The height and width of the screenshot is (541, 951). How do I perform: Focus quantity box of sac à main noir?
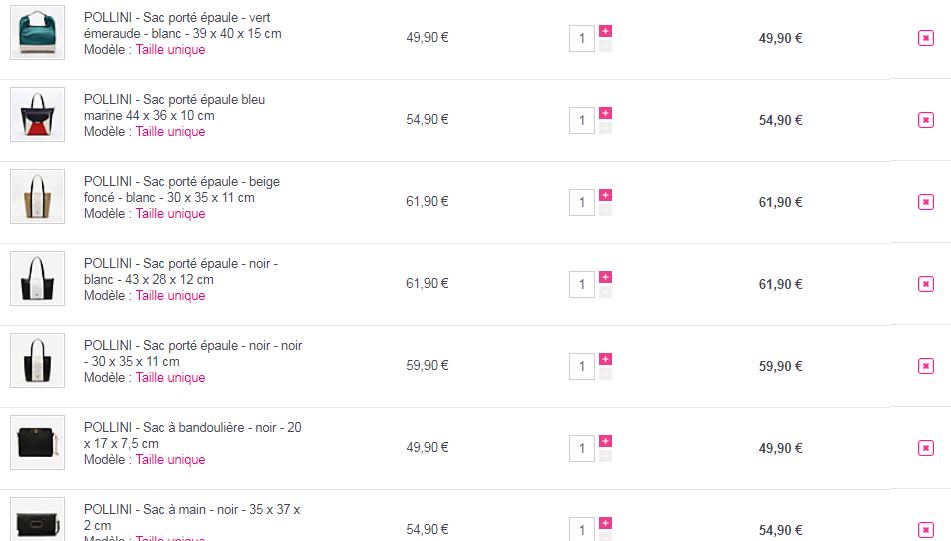(x=581, y=530)
